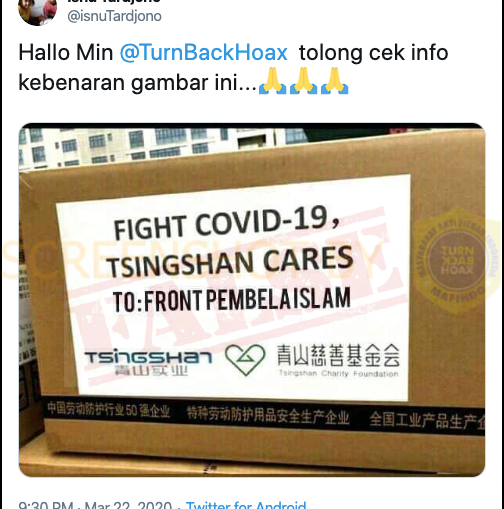The height and width of the screenshot is (509, 504).
Task: Click the tweet text 'kebenaran gambar ini'
Action: [137, 83]
